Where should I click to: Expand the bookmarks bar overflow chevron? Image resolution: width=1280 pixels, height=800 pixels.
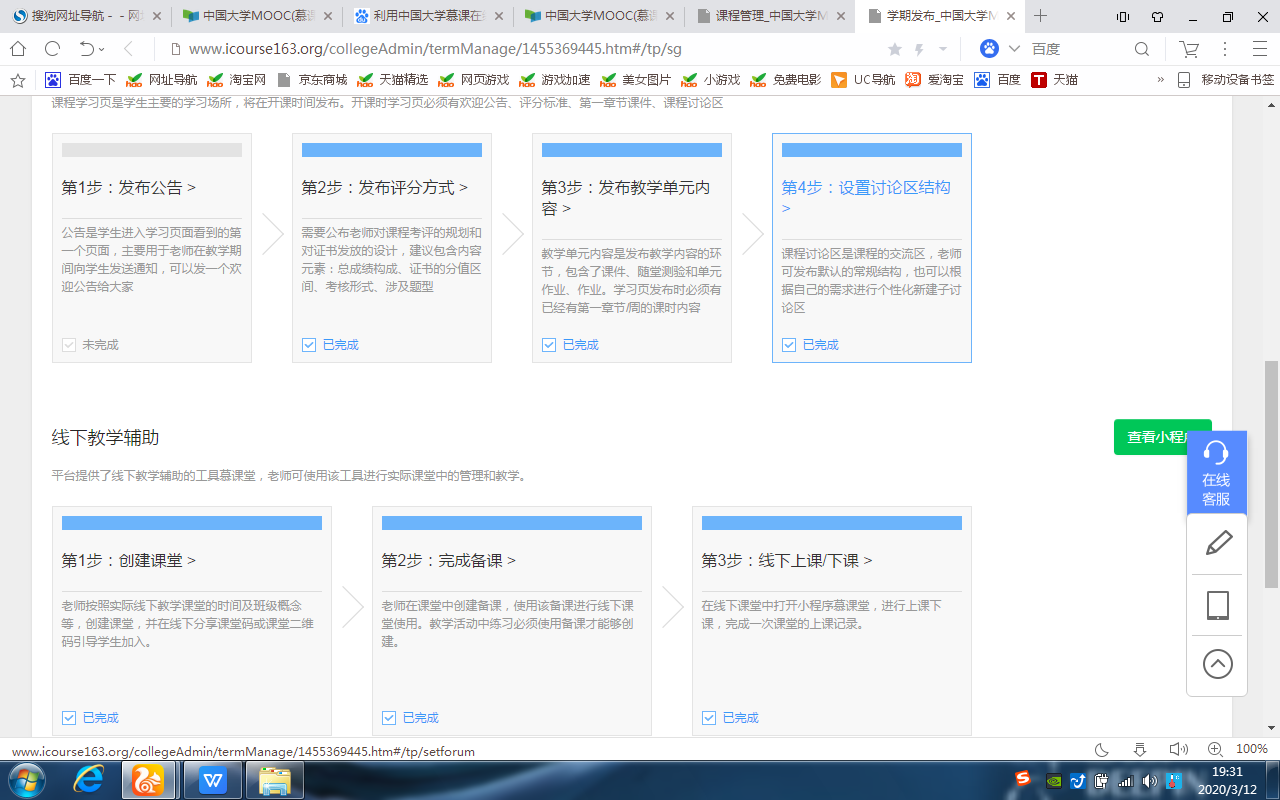pos(1160,80)
